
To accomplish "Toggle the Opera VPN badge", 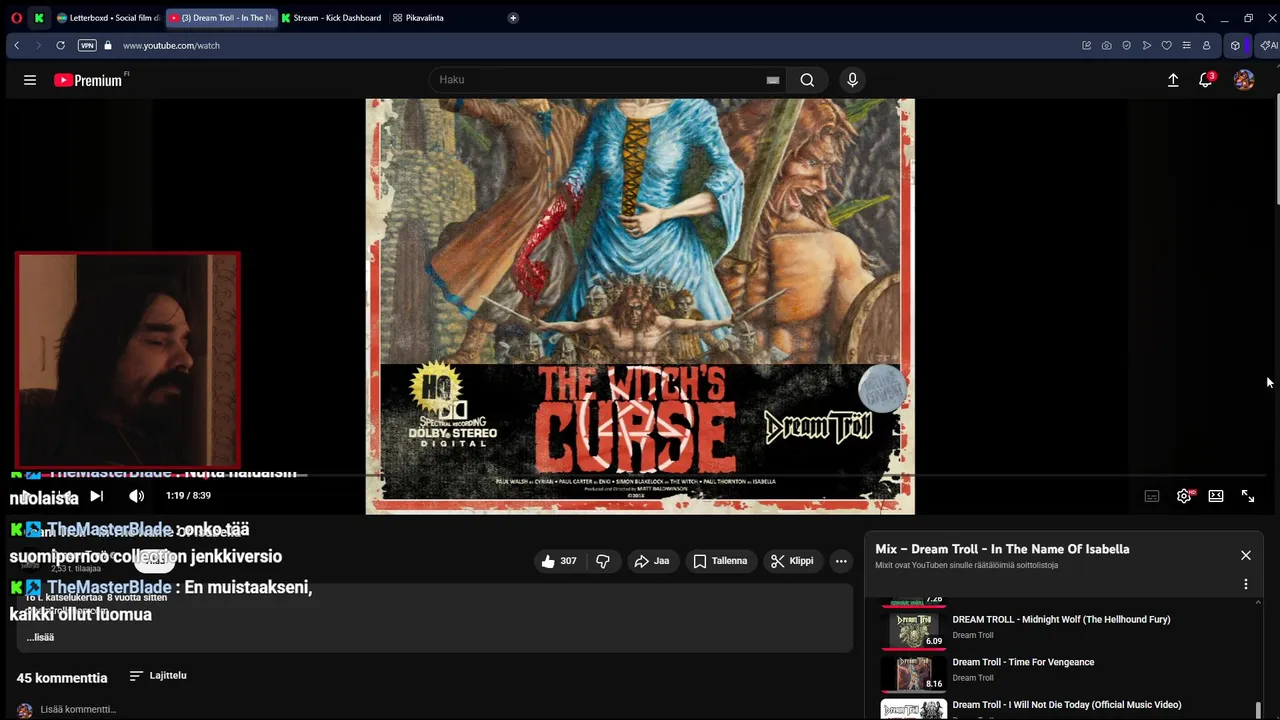I will (x=87, y=45).
